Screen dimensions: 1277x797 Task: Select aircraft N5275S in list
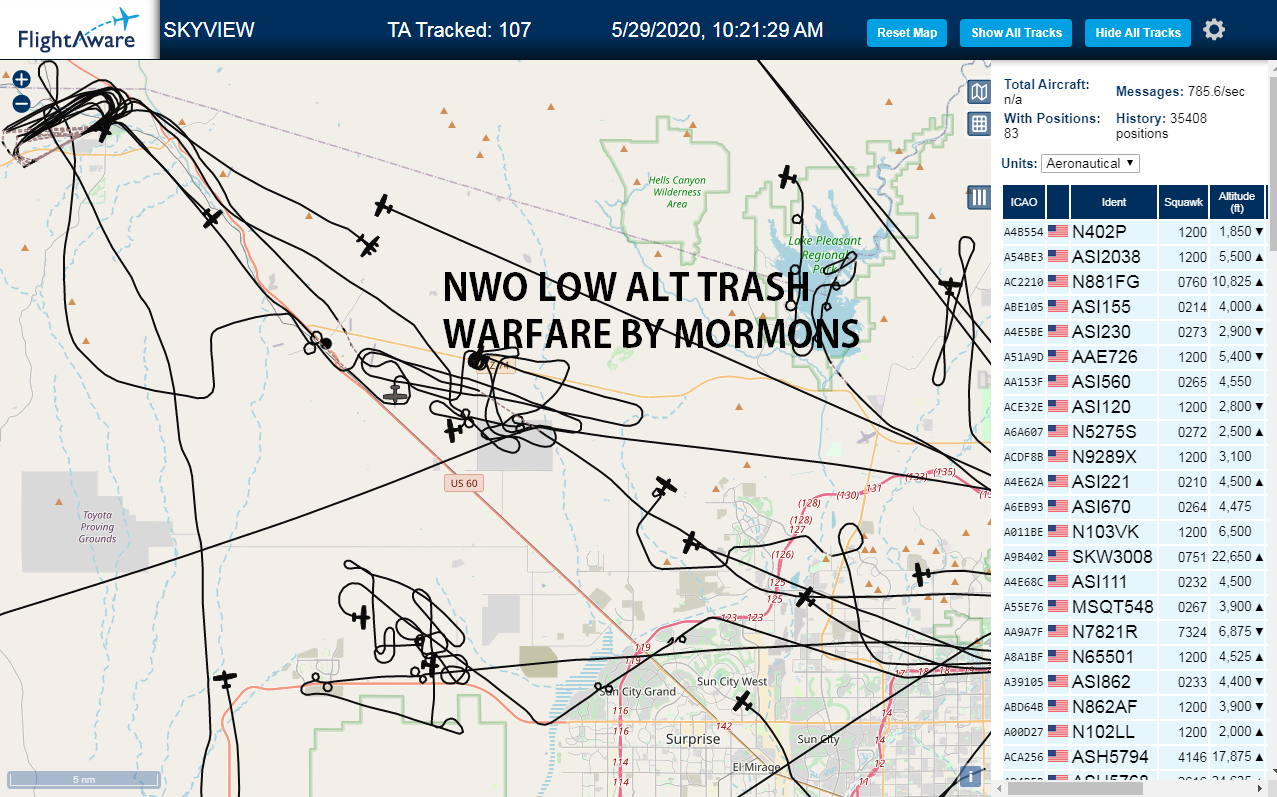click(1134, 432)
